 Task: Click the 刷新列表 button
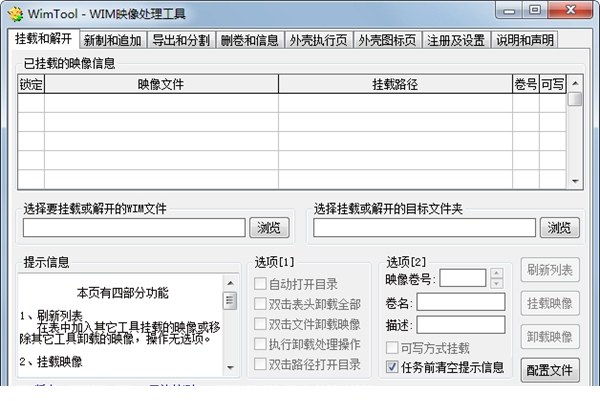tap(550, 270)
